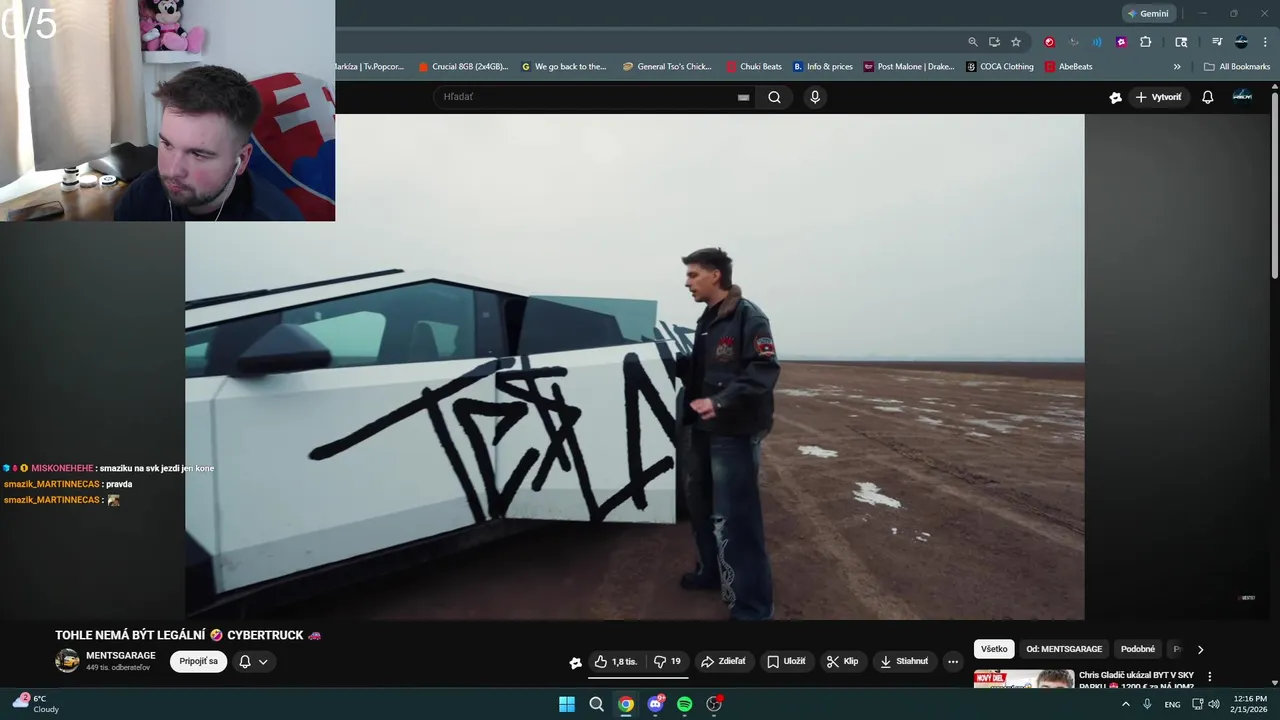Open Spotify from the taskbar
This screenshot has height=720, width=1280.
coord(684,704)
